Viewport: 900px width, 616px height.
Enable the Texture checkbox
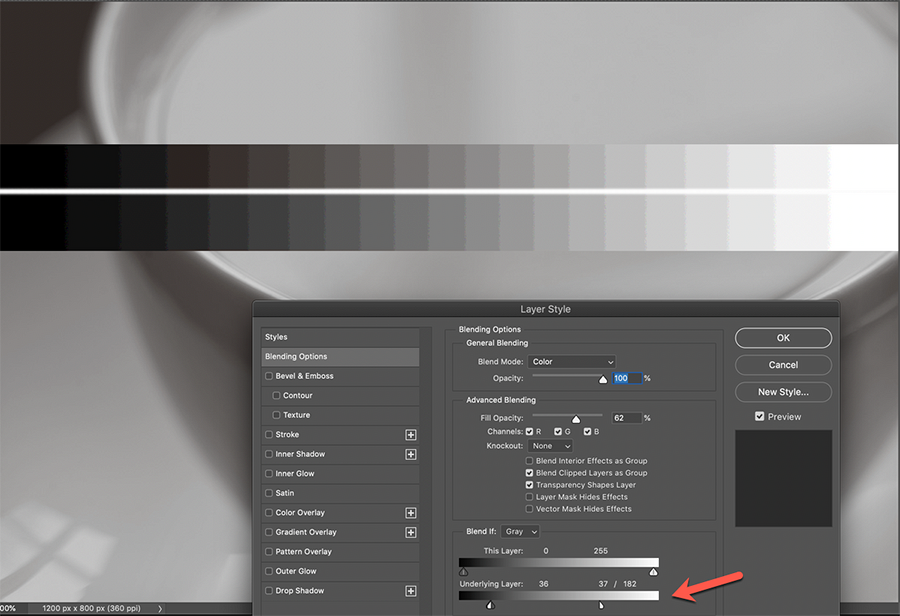click(x=276, y=415)
